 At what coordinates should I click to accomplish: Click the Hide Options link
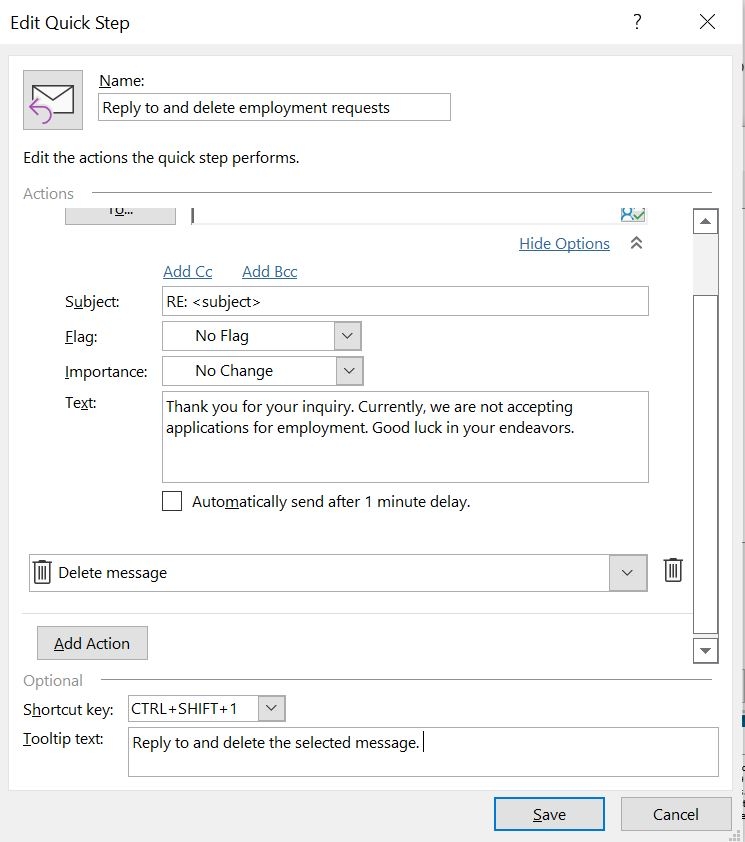click(564, 244)
